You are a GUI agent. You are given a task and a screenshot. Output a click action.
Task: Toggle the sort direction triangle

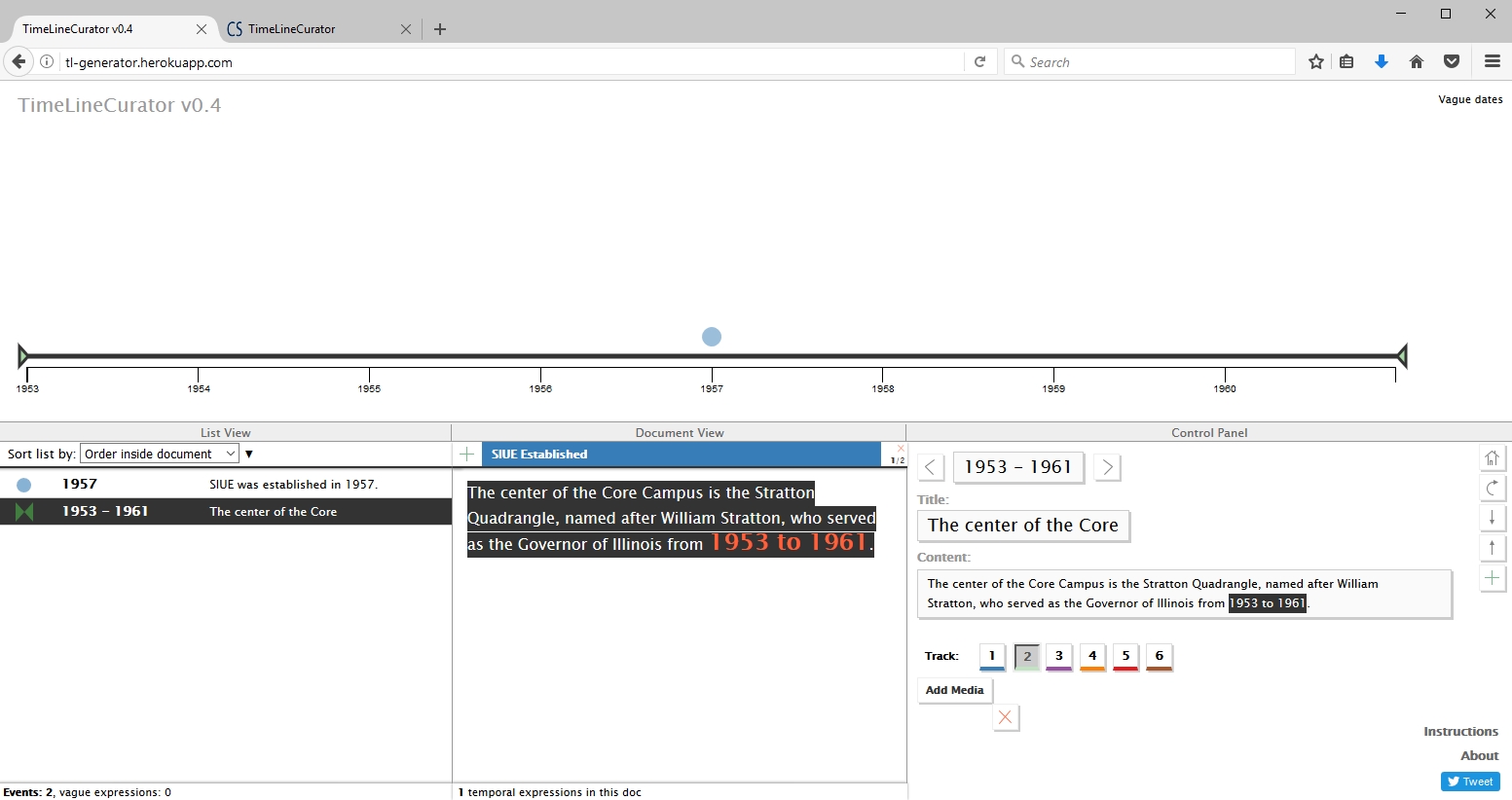pos(249,455)
